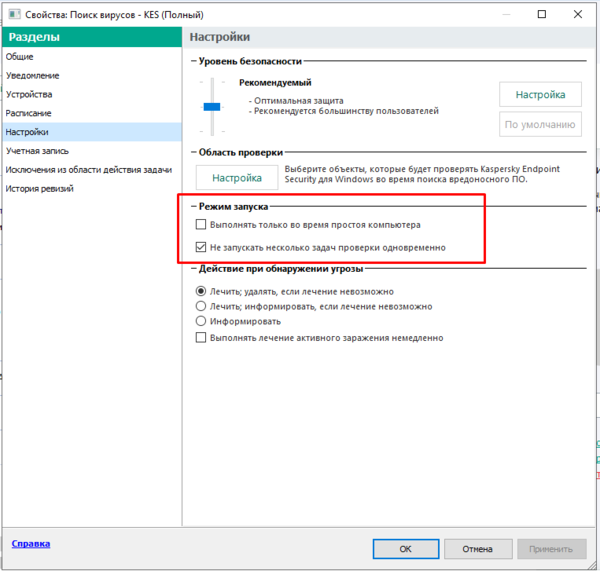The image size is (600, 571).
Task: Open the Общие section
Action: click(x=92, y=57)
